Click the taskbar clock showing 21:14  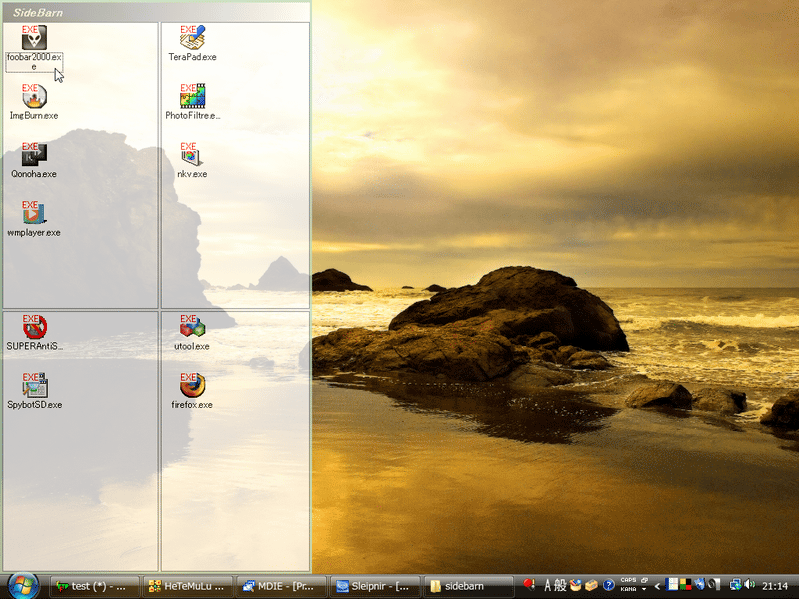coord(775,586)
